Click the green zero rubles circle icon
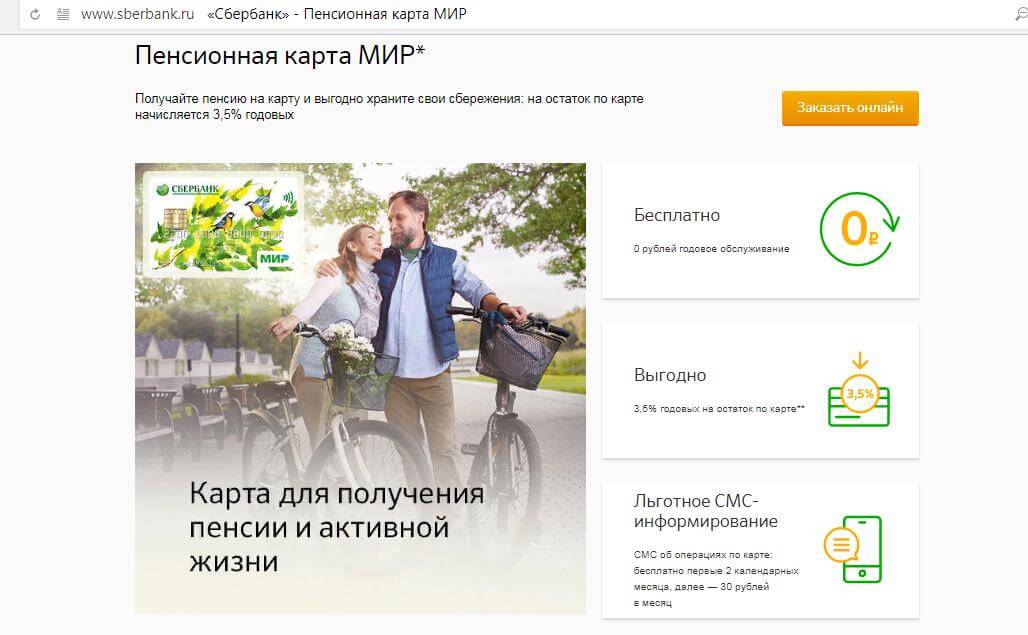 pyautogui.click(x=858, y=230)
